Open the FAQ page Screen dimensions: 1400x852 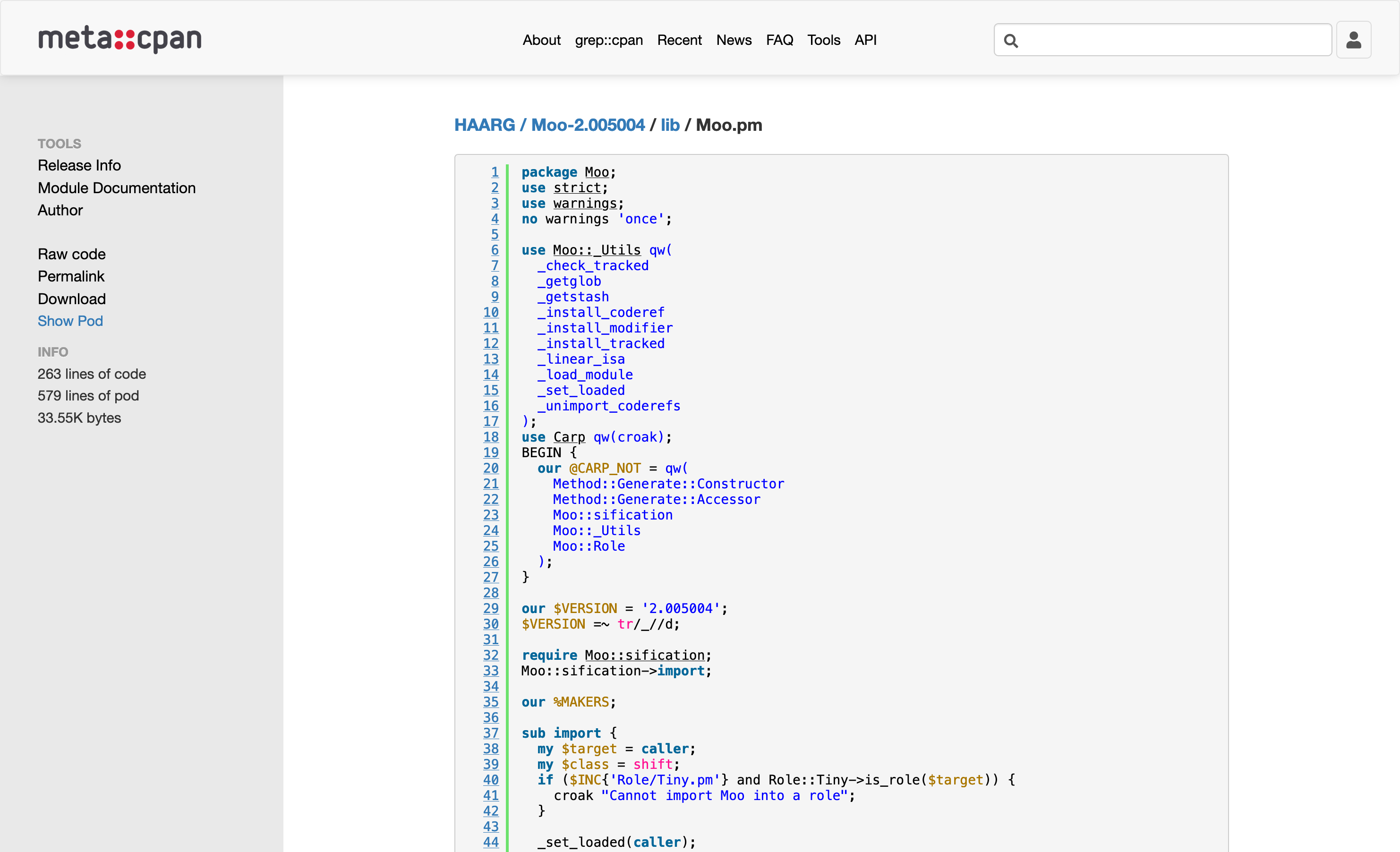click(779, 40)
